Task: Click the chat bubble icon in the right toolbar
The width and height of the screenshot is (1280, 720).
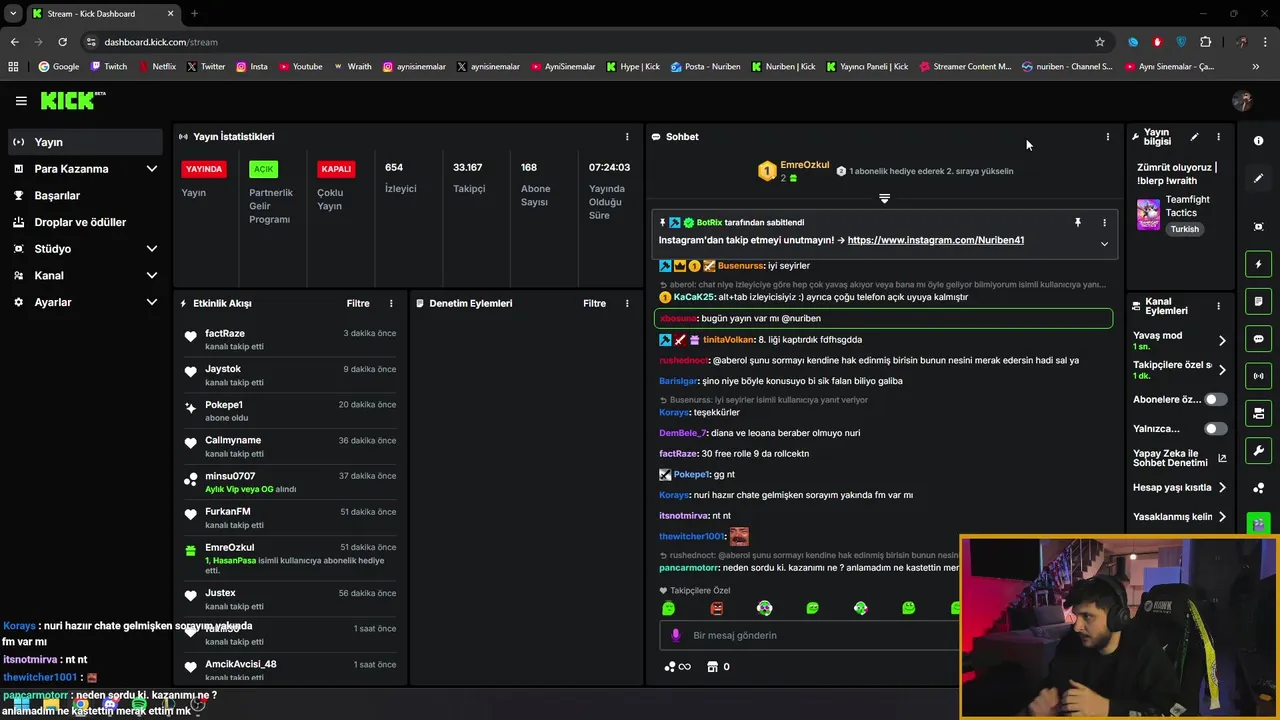Action: tap(1258, 339)
